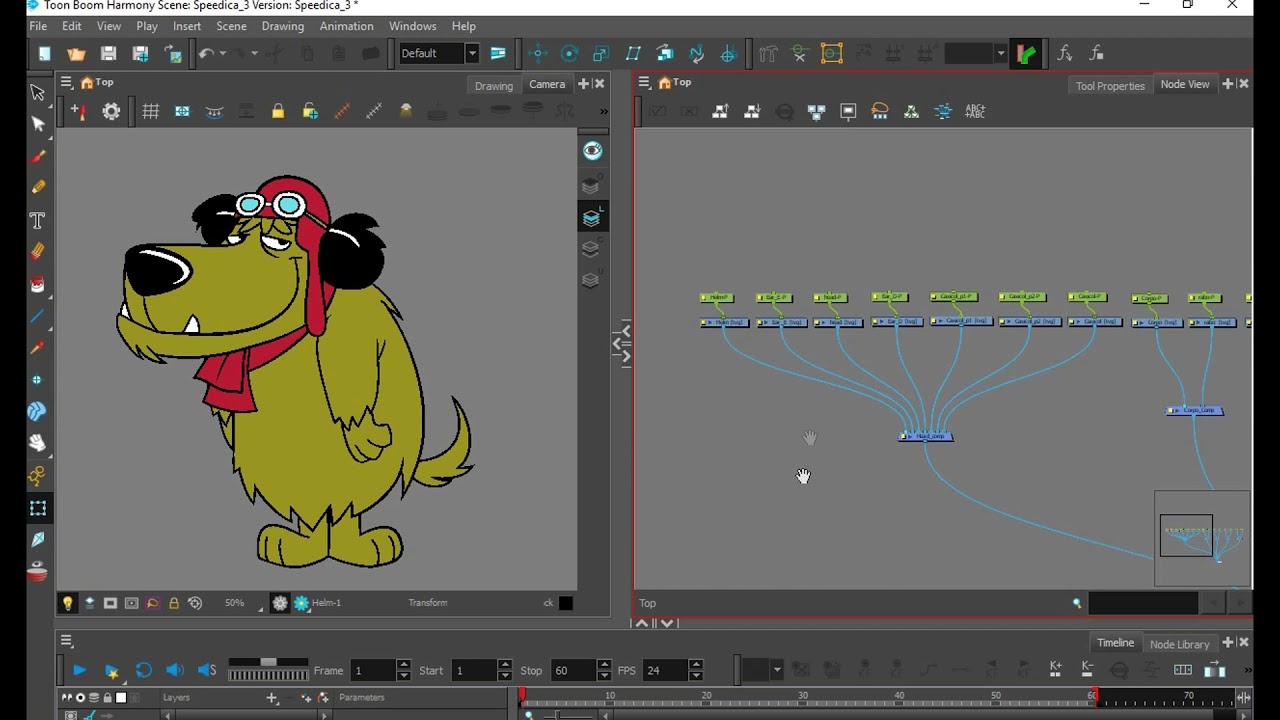Open the Scene menu

(231, 26)
